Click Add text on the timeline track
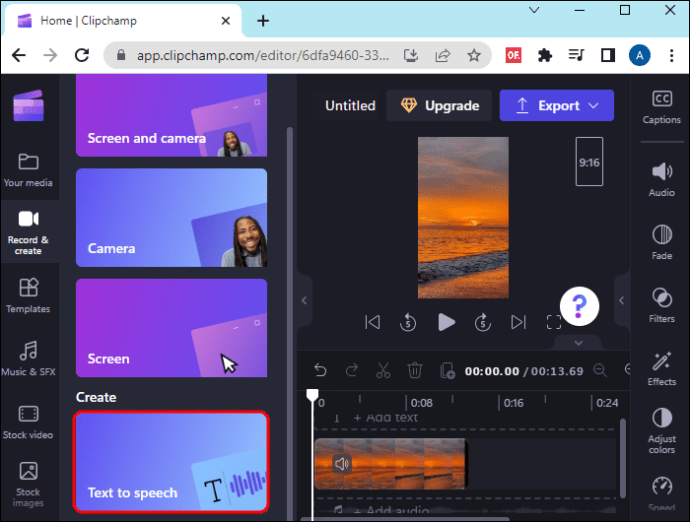This screenshot has width=690, height=522. [386, 417]
